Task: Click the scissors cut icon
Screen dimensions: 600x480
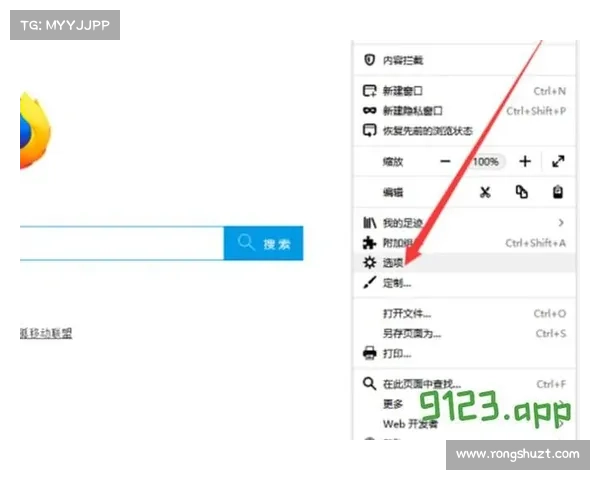Action: [x=485, y=192]
